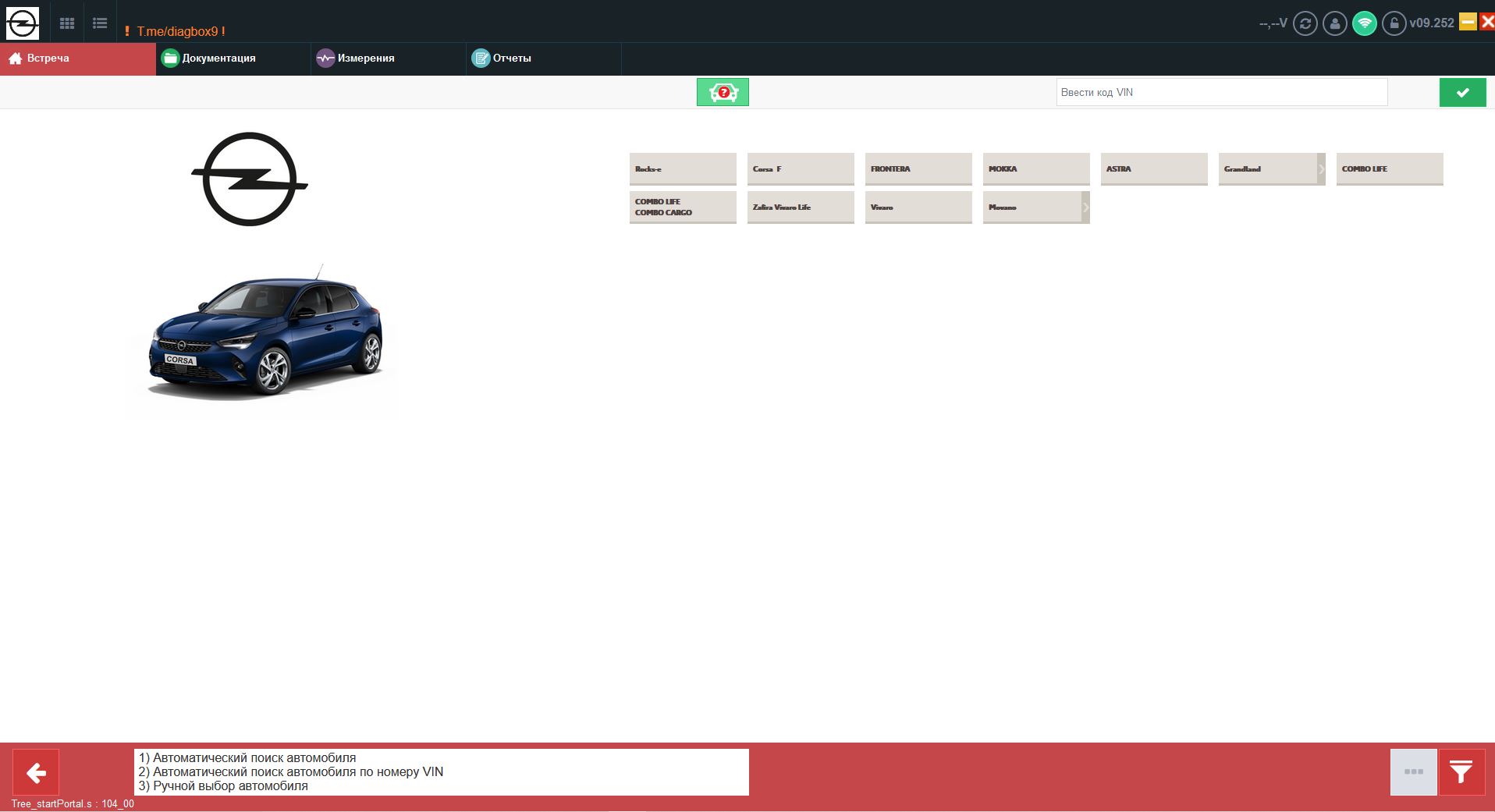Open the Документация tab

pyautogui.click(x=233, y=59)
